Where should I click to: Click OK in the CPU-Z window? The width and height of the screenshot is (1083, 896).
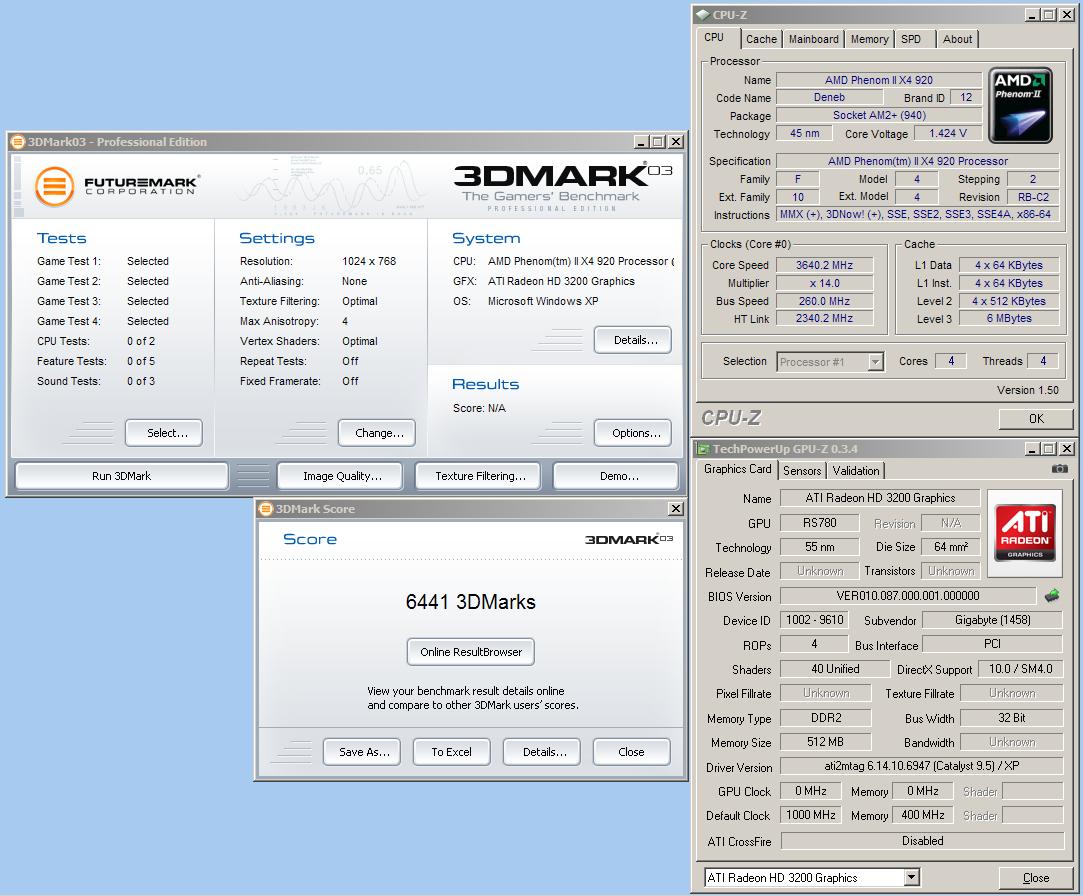(1036, 419)
